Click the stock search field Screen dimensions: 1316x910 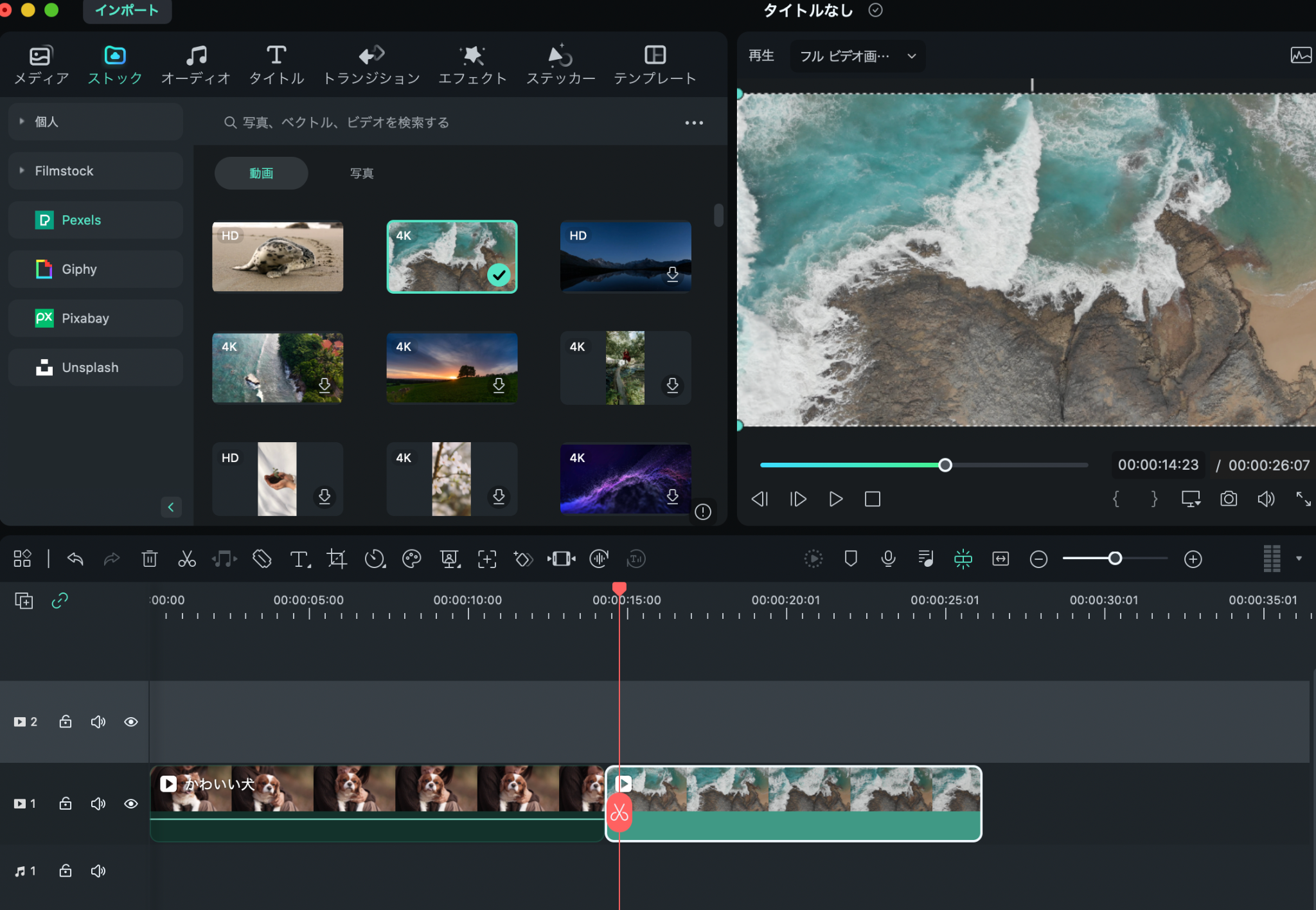click(443, 122)
